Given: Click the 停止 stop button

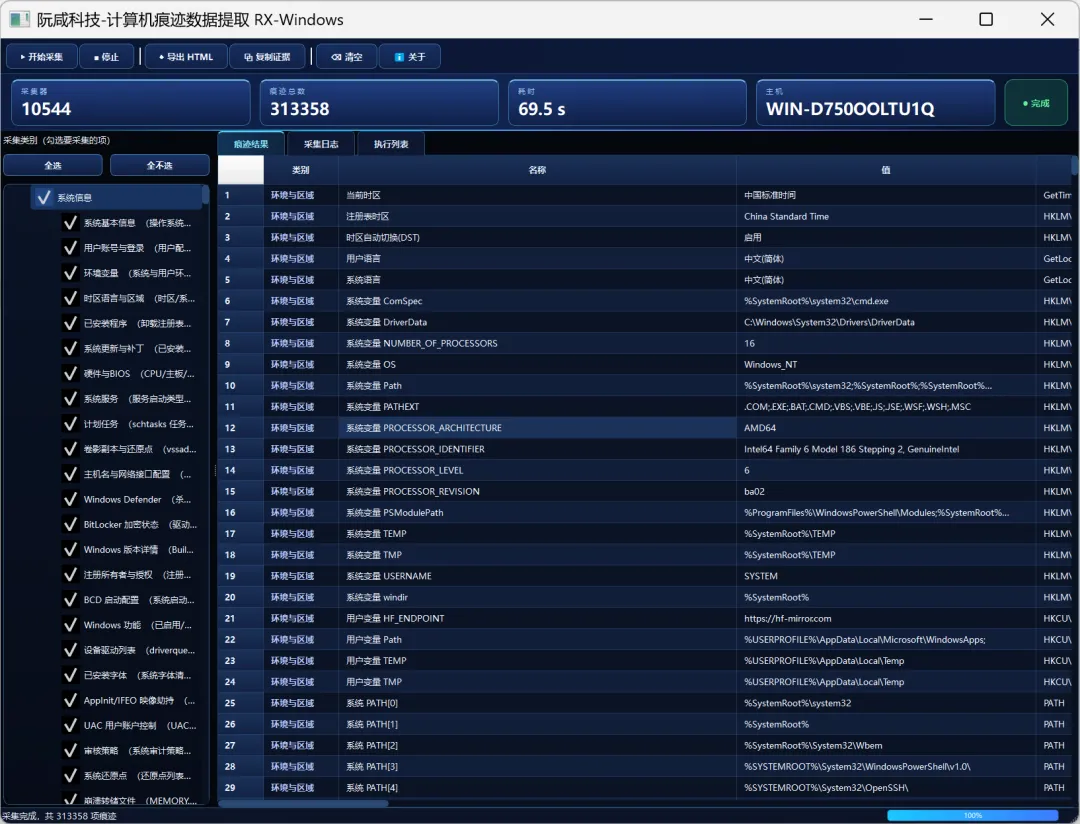Looking at the screenshot, I should click(x=107, y=57).
